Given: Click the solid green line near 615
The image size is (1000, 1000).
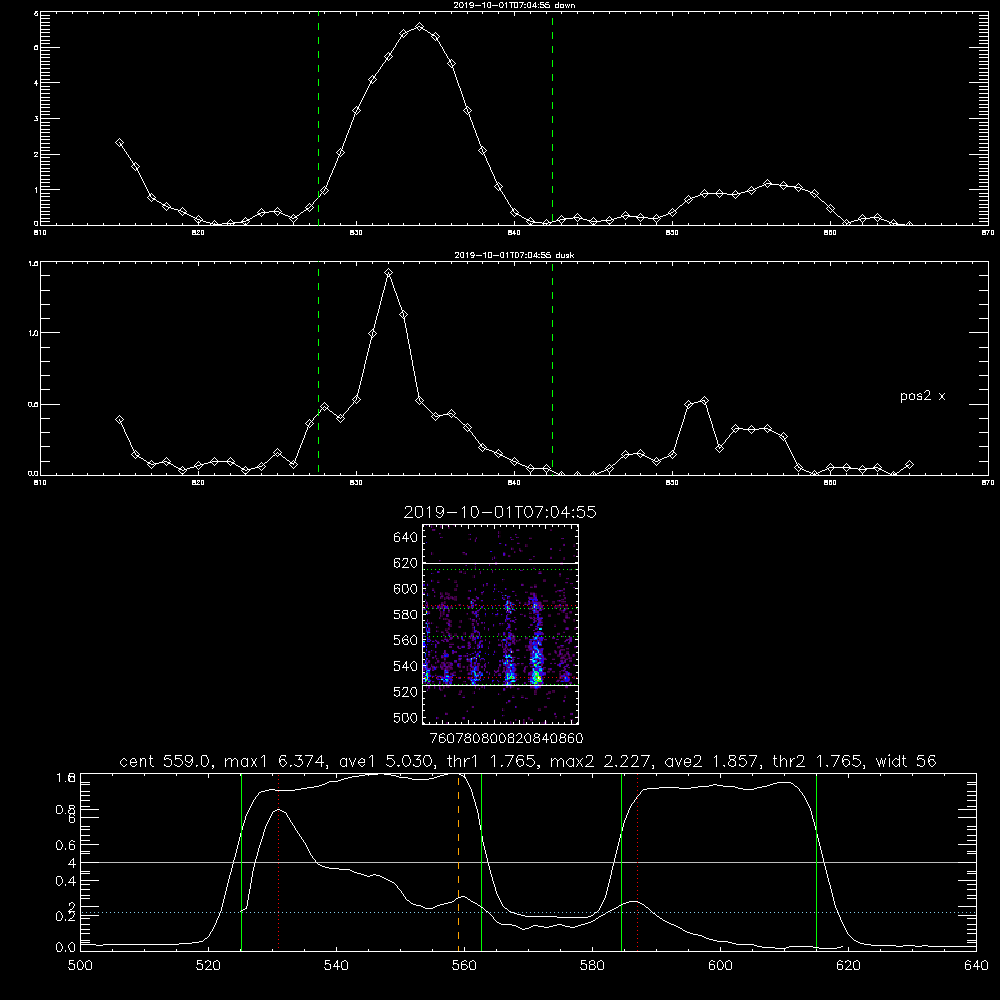Looking at the screenshot, I should [x=816, y=862].
